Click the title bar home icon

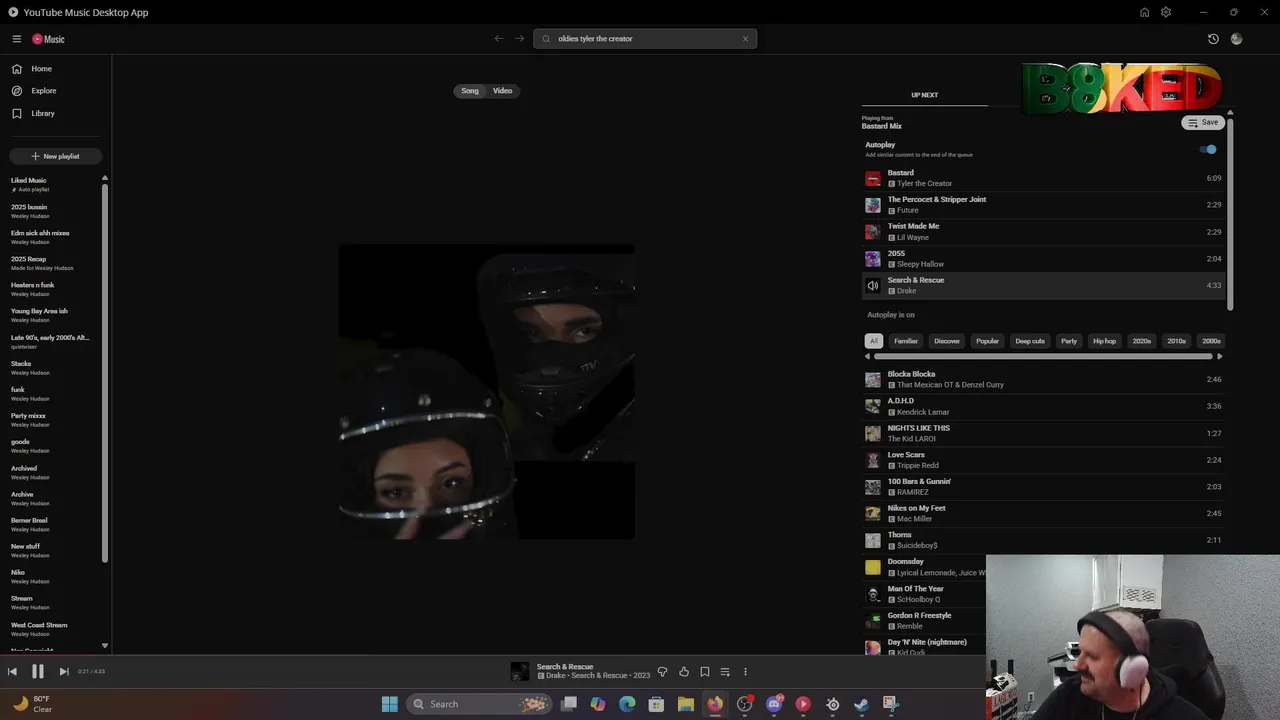(x=1144, y=12)
